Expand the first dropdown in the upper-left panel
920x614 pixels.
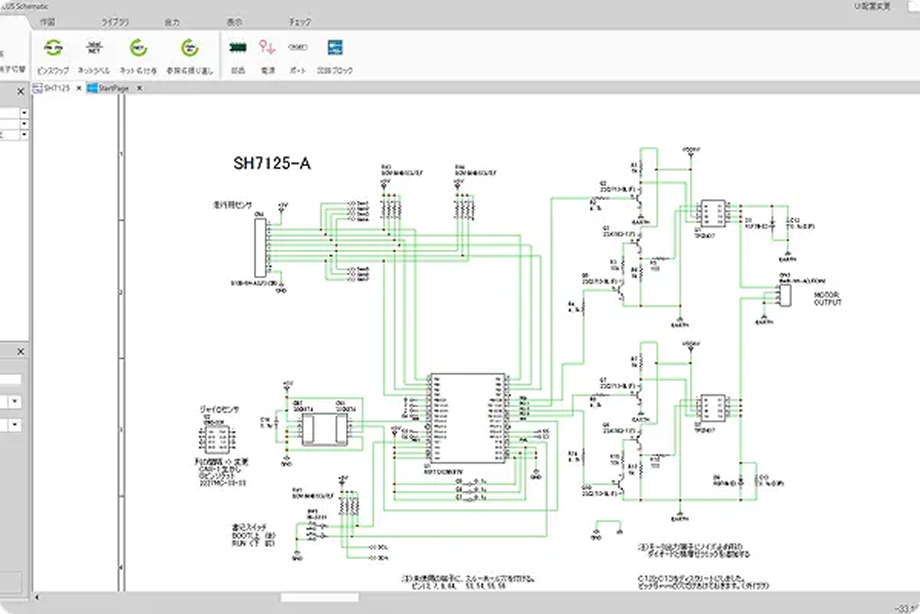click(x=23, y=112)
